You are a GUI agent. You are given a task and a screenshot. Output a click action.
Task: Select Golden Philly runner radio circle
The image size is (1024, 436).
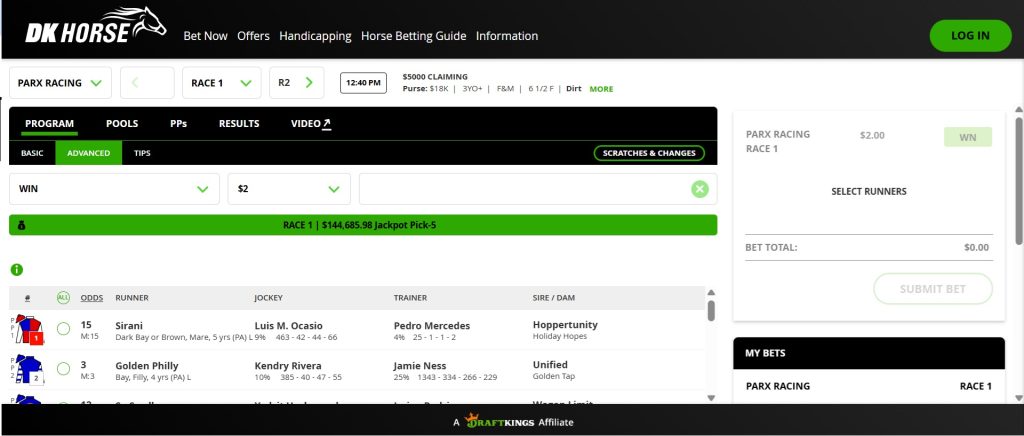pyautogui.click(x=63, y=369)
